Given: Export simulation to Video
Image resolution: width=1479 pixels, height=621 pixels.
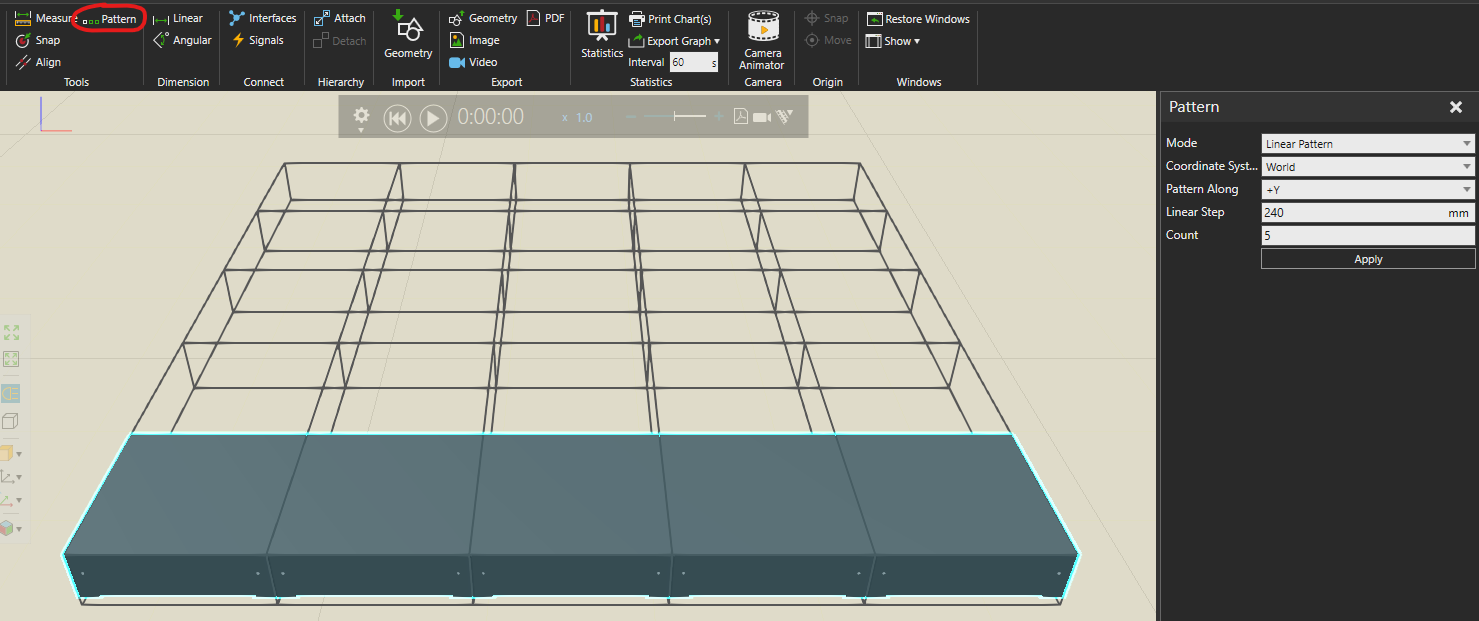Looking at the screenshot, I should (x=472, y=62).
